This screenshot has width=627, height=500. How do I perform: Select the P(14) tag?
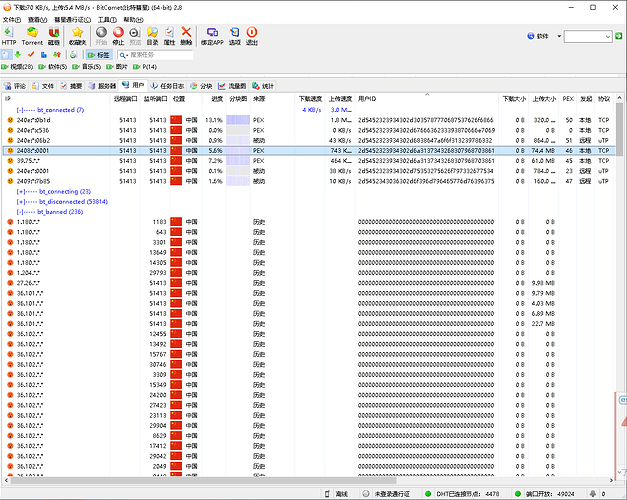click(145, 67)
